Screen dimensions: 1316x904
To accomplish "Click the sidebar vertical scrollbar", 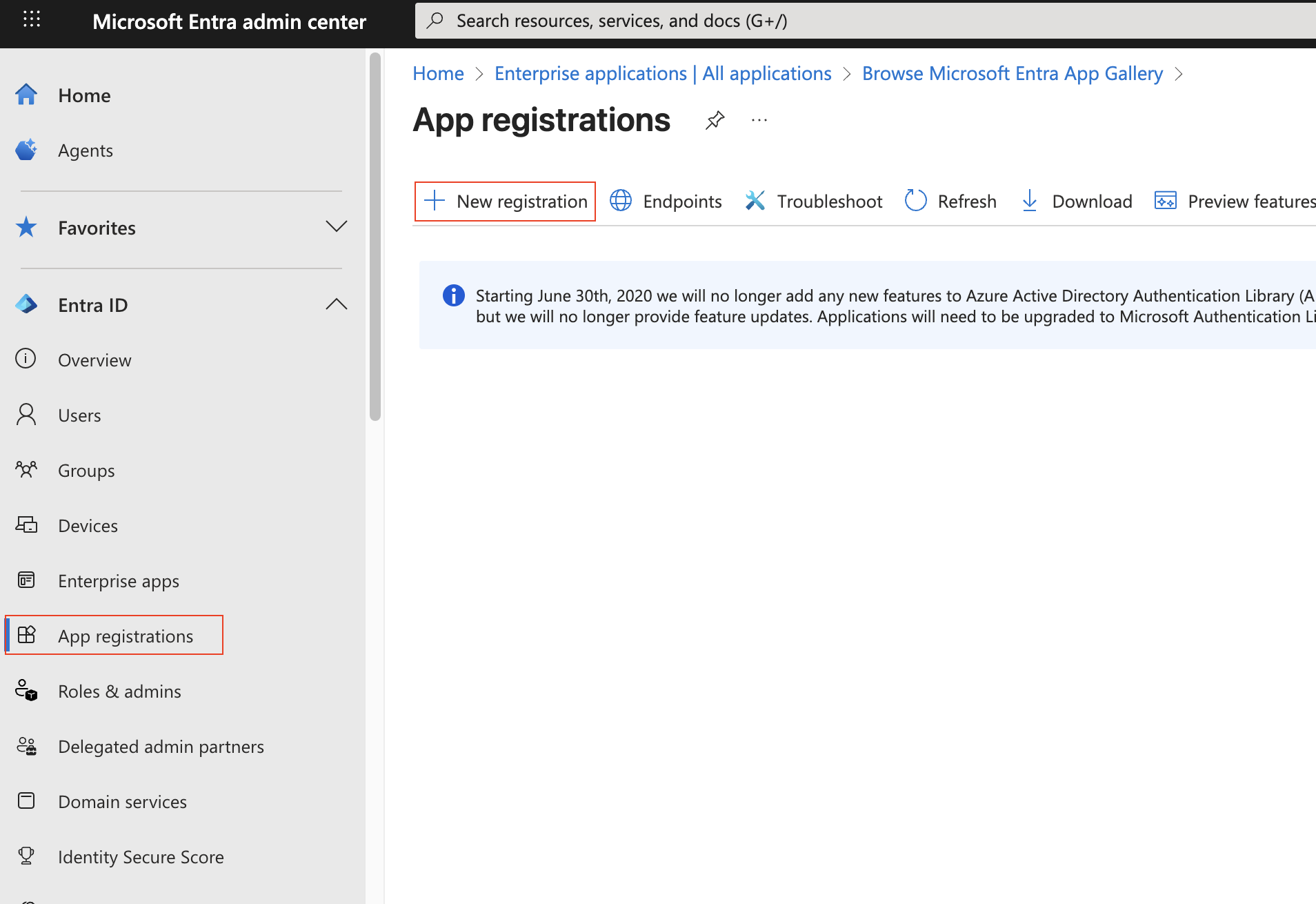I will [x=375, y=235].
